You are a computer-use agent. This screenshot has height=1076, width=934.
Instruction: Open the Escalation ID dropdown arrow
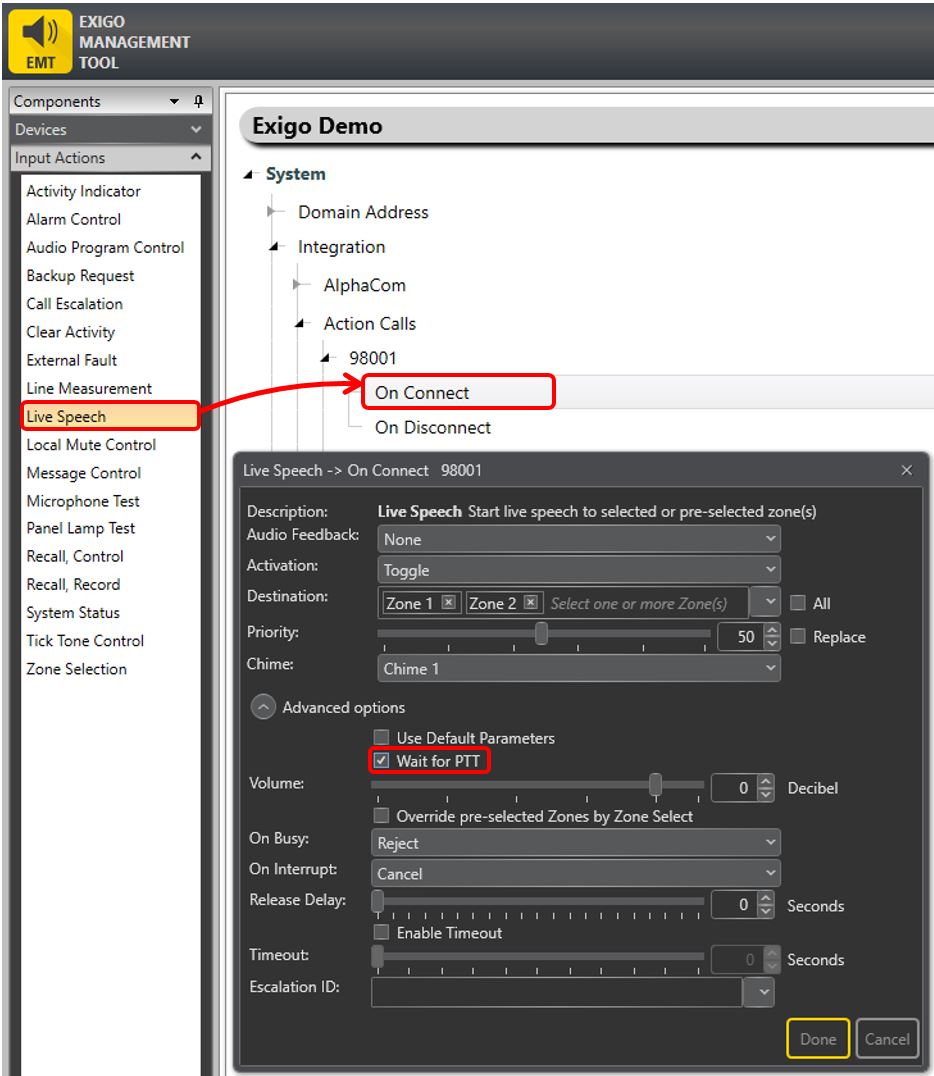(x=759, y=992)
